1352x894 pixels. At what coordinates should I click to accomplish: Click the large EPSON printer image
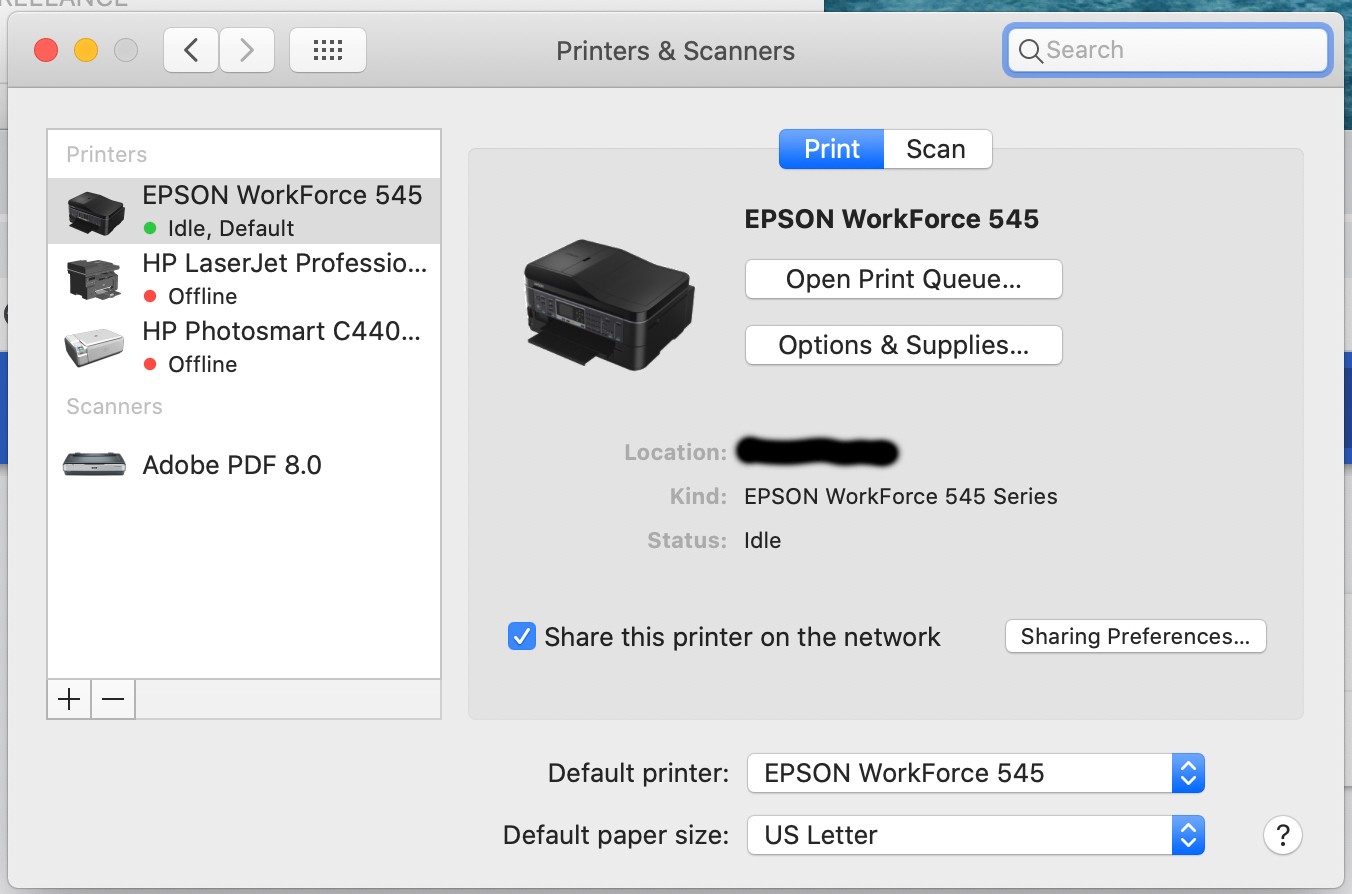(609, 305)
